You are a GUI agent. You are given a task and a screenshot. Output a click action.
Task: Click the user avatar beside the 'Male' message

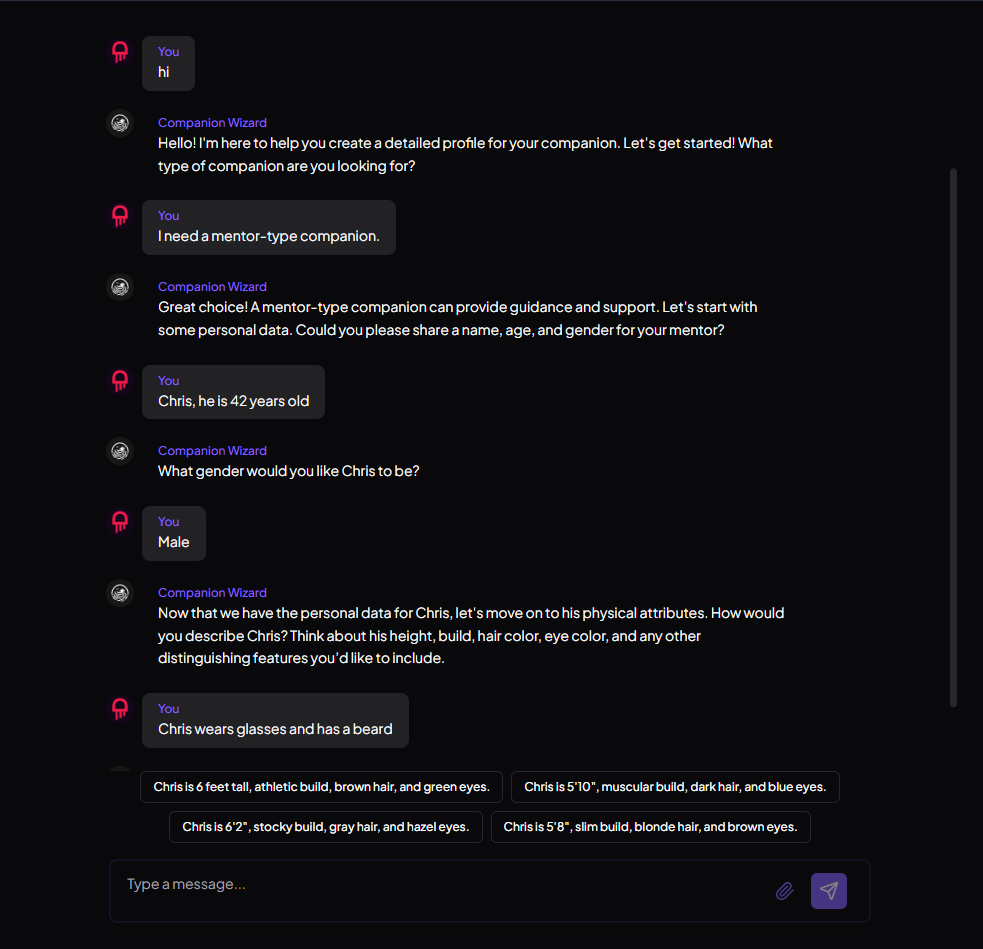click(120, 522)
